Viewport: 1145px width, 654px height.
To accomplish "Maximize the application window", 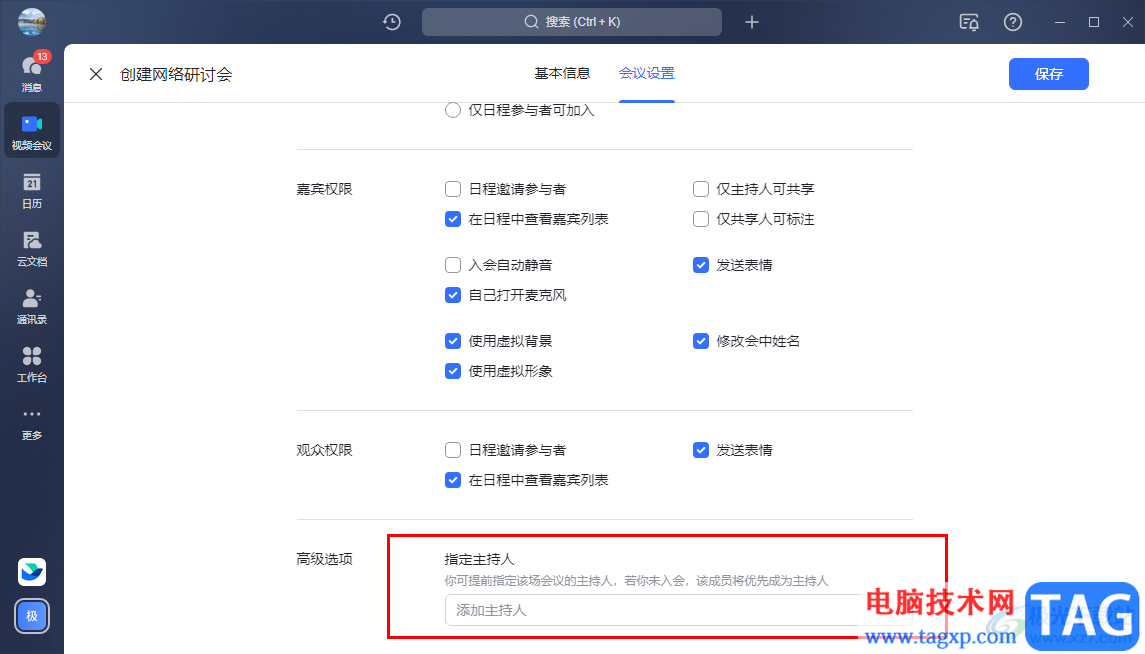I will click(x=1094, y=22).
